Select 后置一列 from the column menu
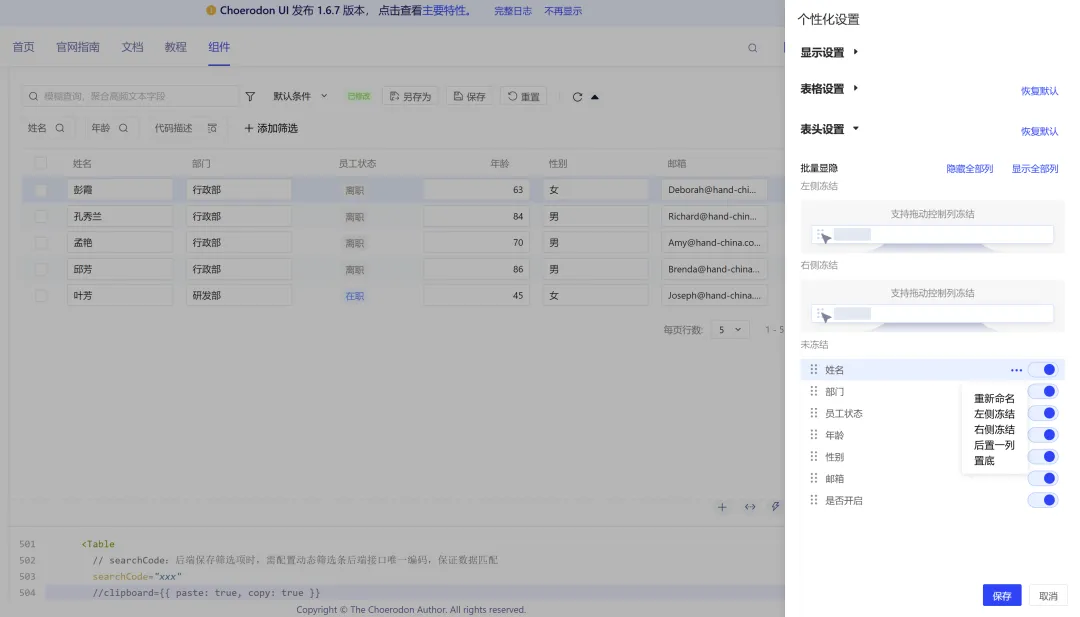 (x=994, y=445)
